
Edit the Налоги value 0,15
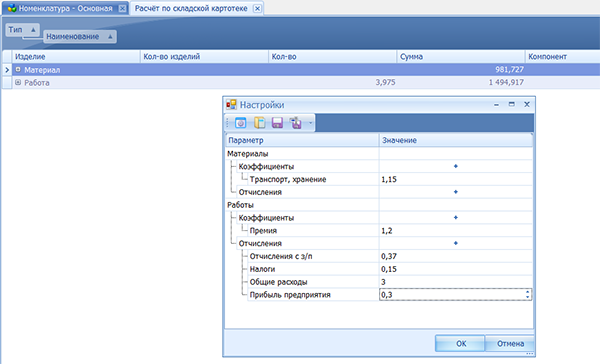[x=456, y=269]
